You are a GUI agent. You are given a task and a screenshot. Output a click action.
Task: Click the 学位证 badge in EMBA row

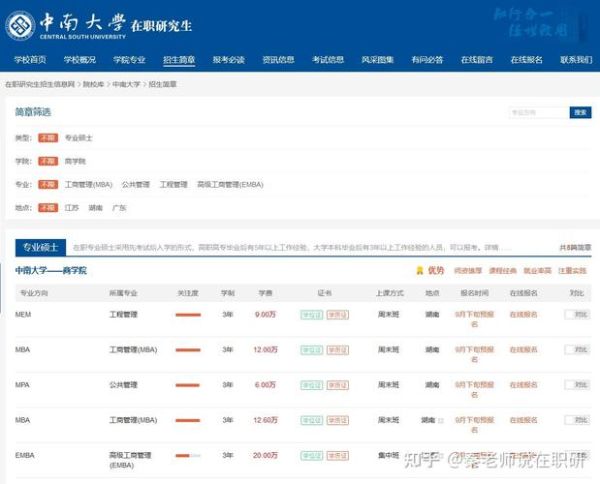[x=312, y=455]
